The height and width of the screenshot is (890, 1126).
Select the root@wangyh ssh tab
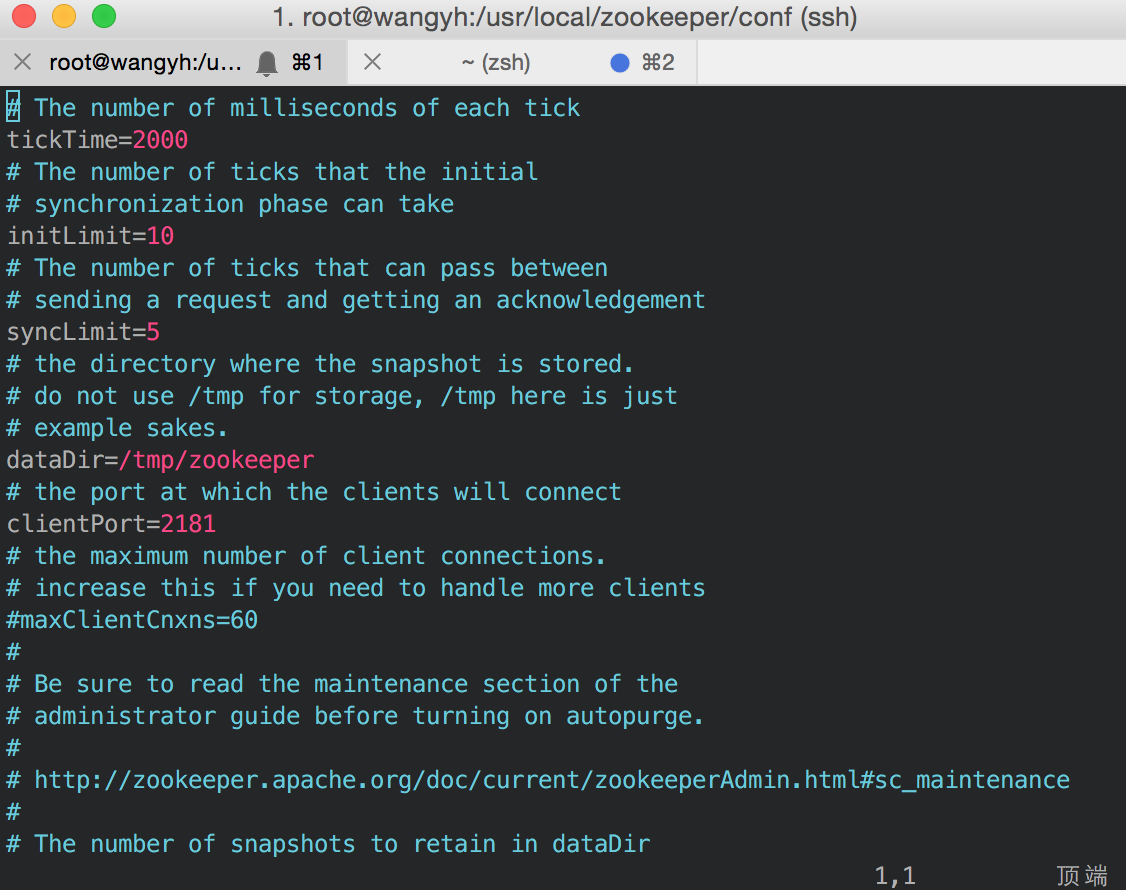tap(146, 63)
